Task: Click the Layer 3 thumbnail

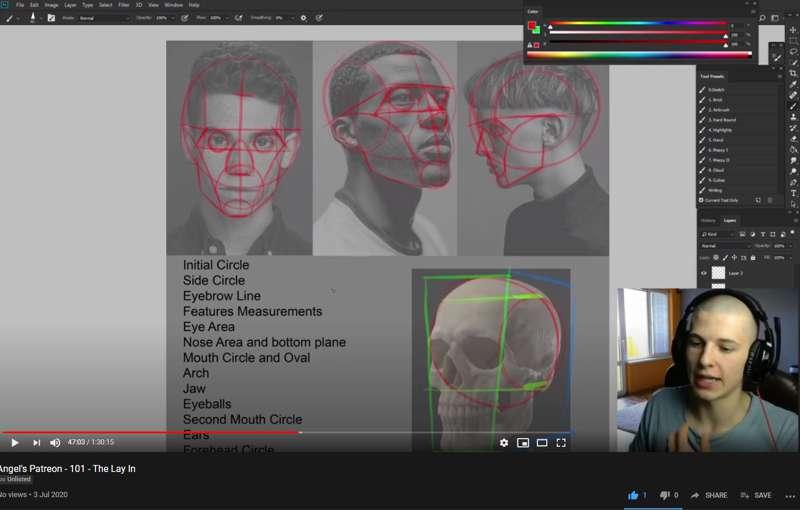Action: pyautogui.click(x=718, y=272)
